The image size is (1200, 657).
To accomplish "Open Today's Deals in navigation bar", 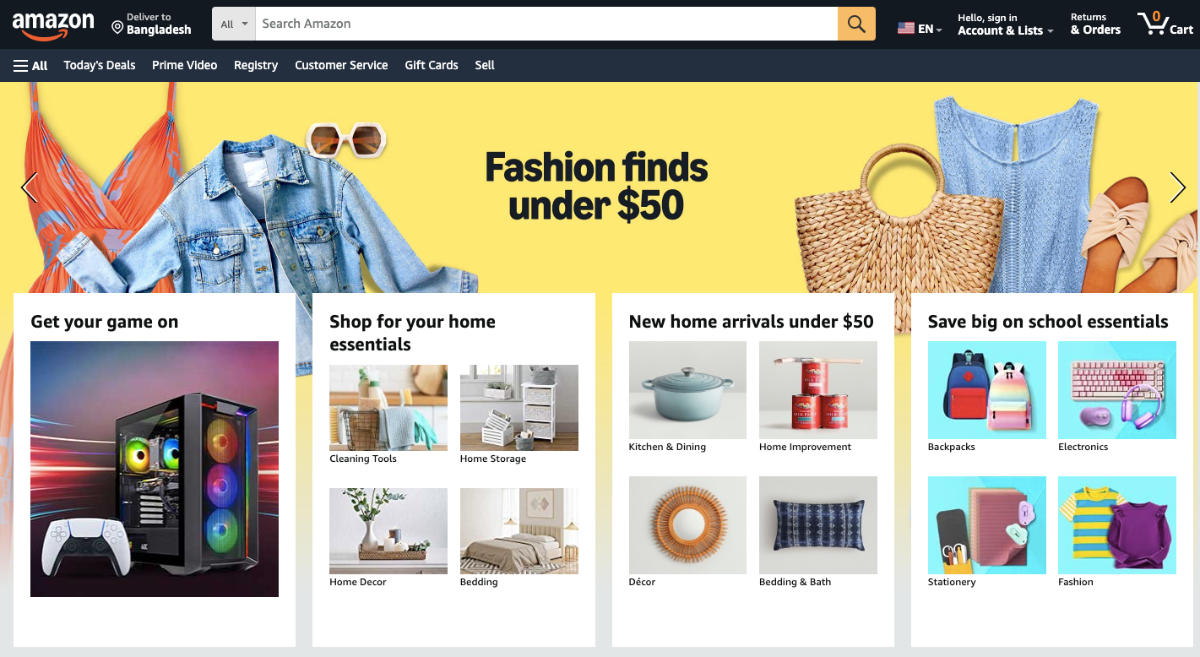I will 99,65.
